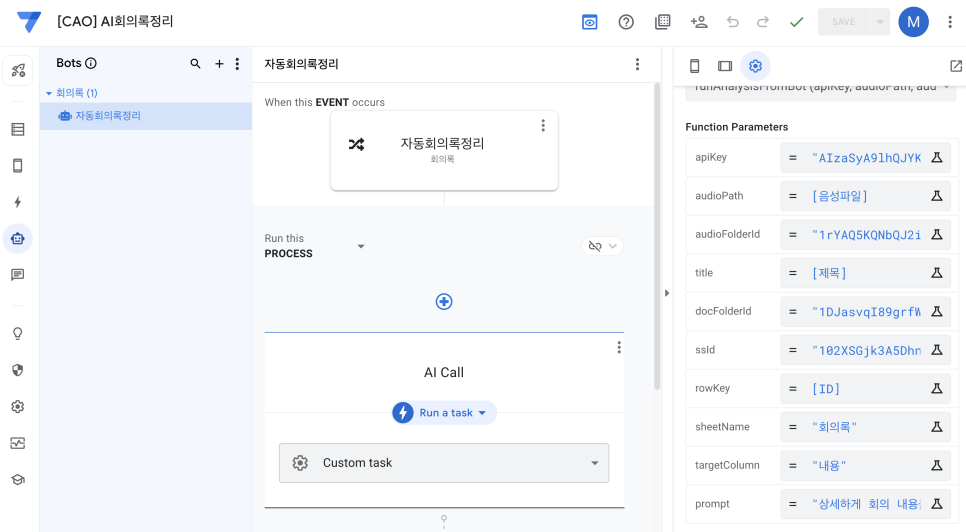This screenshot has width=966, height=532.
Task: Open event card three-dot menu
Action: (x=543, y=126)
